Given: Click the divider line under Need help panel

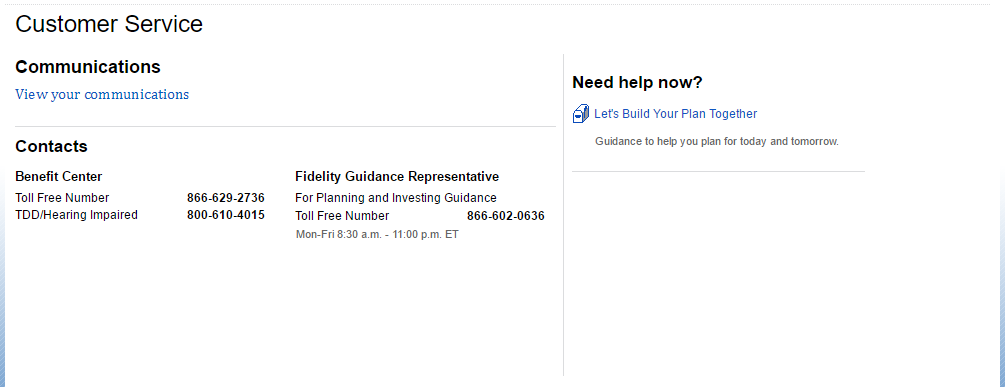Looking at the screenshot, I should [718, 171].
